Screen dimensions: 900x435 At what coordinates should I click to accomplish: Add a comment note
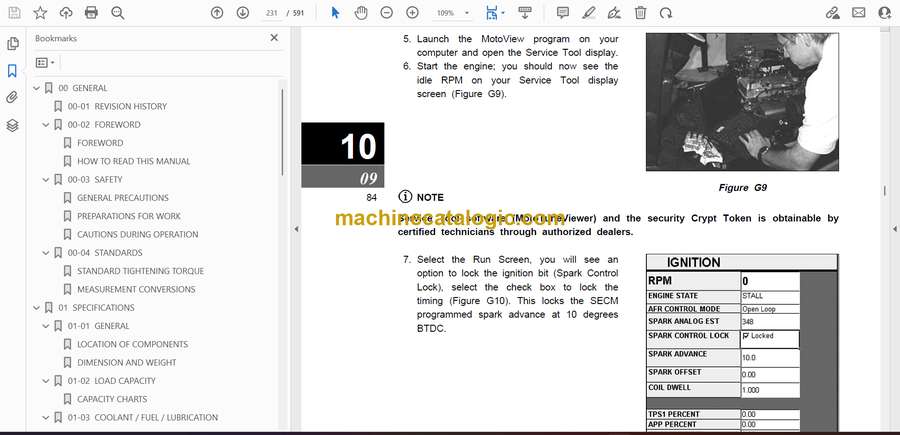562,13
